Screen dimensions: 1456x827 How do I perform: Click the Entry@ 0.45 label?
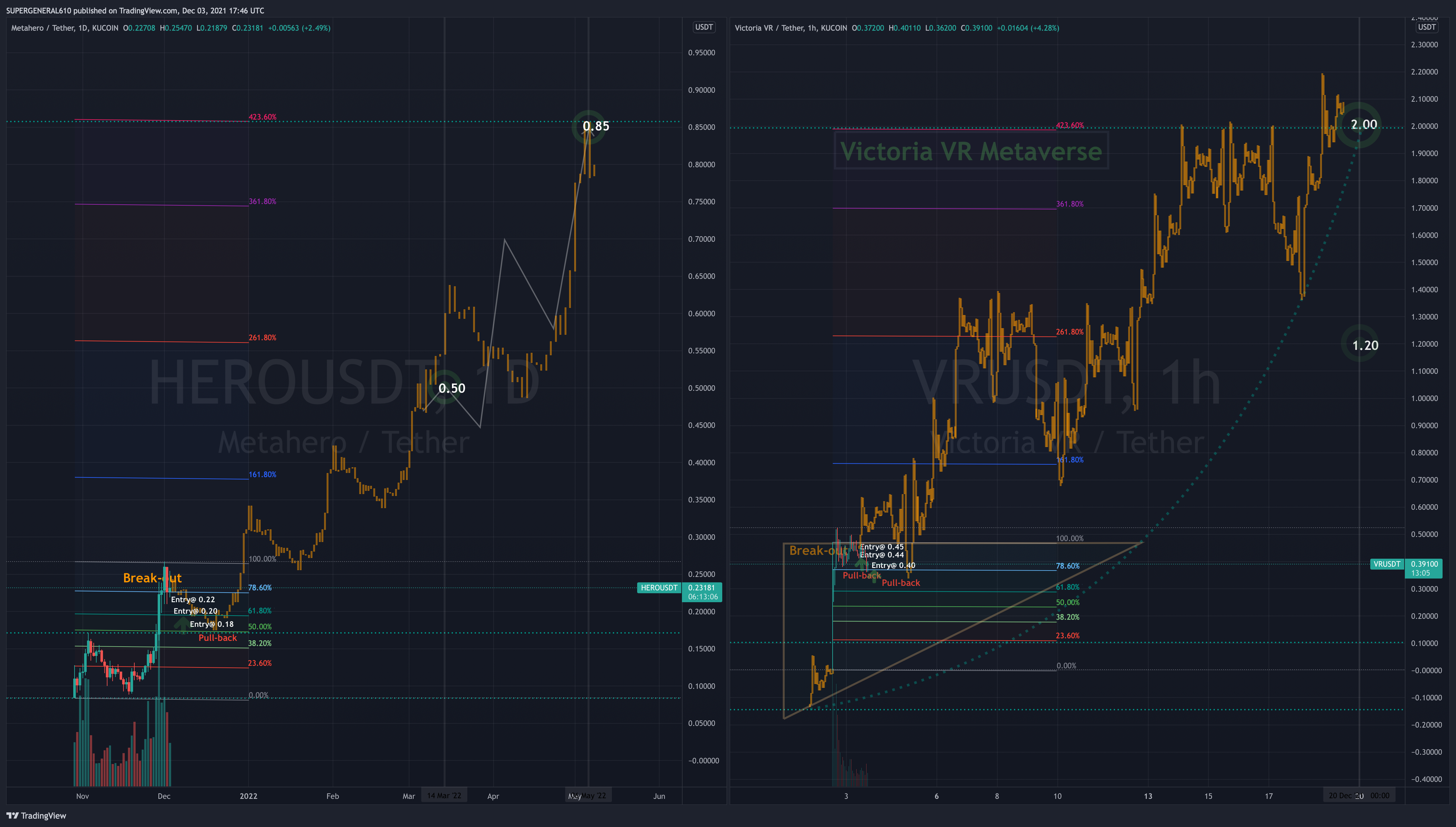click(x=882, y=547)
